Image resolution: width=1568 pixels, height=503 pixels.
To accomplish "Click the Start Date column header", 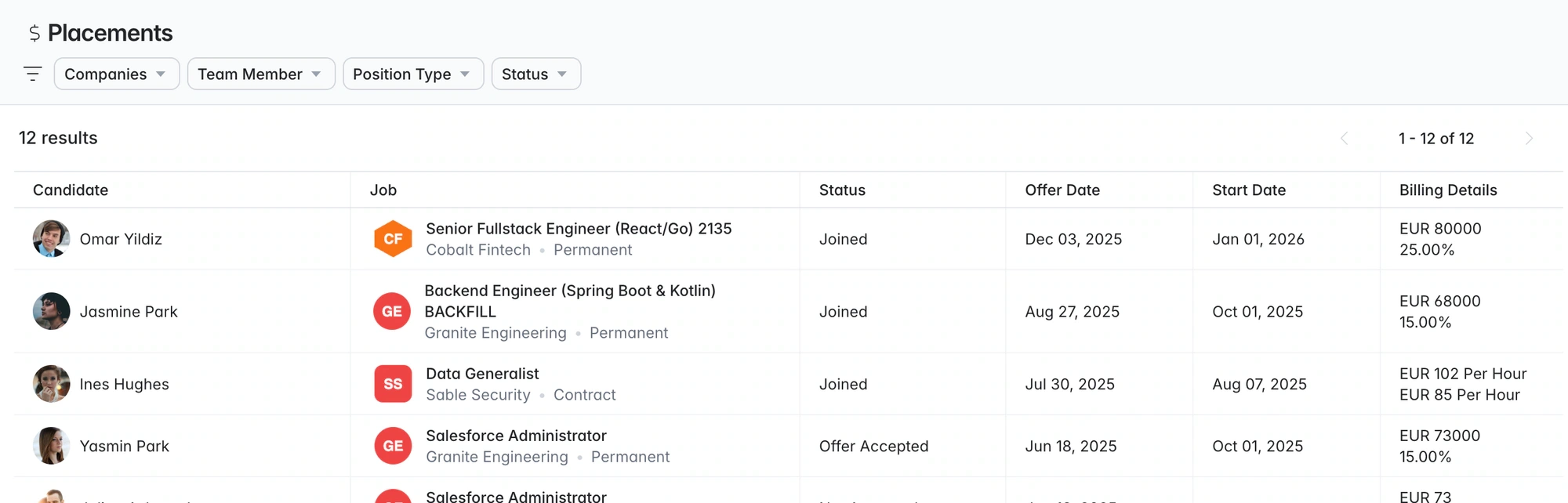I will coord(1249,190).
